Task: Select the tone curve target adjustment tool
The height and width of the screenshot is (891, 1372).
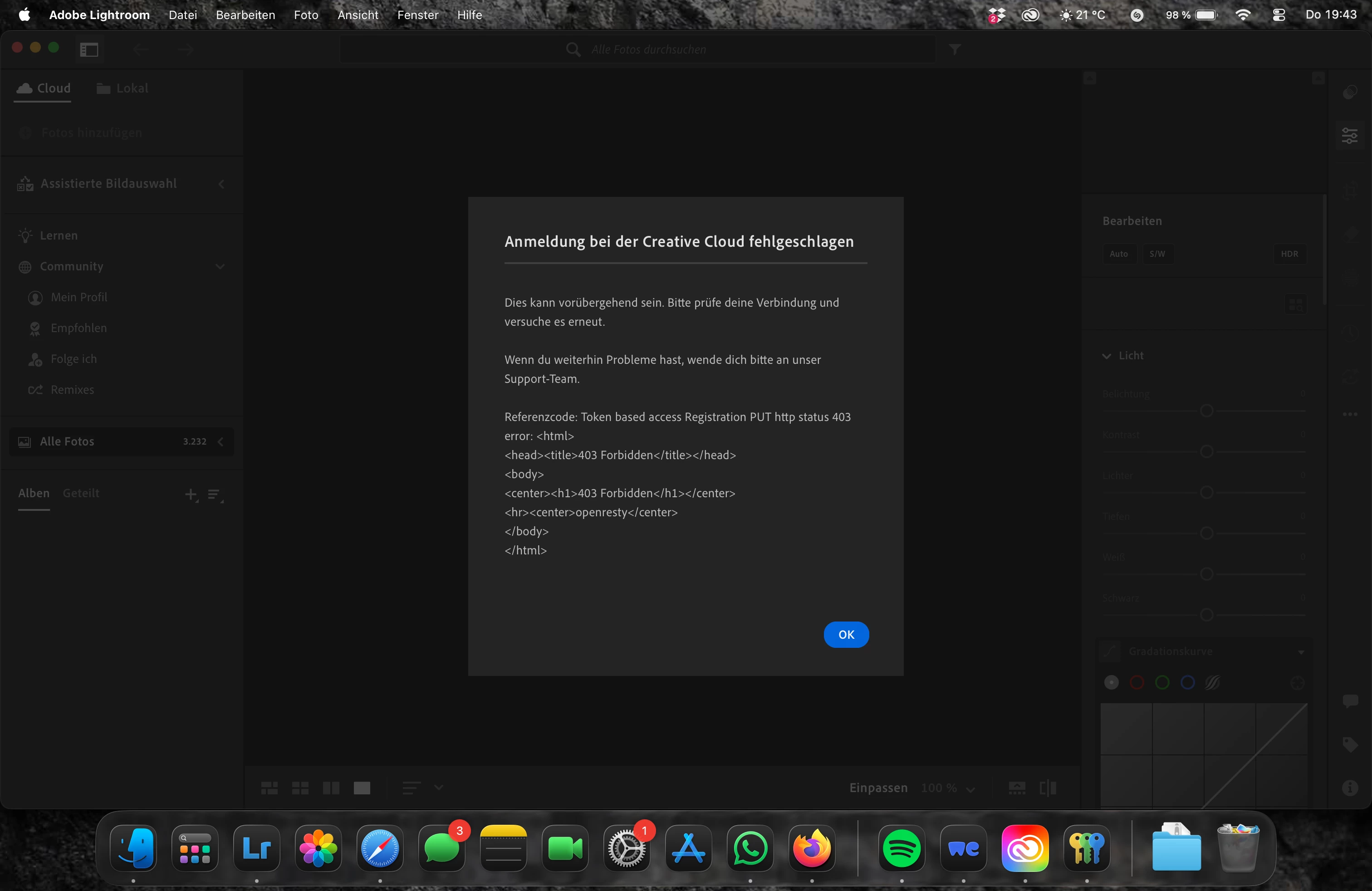Action: point(1297,683)
